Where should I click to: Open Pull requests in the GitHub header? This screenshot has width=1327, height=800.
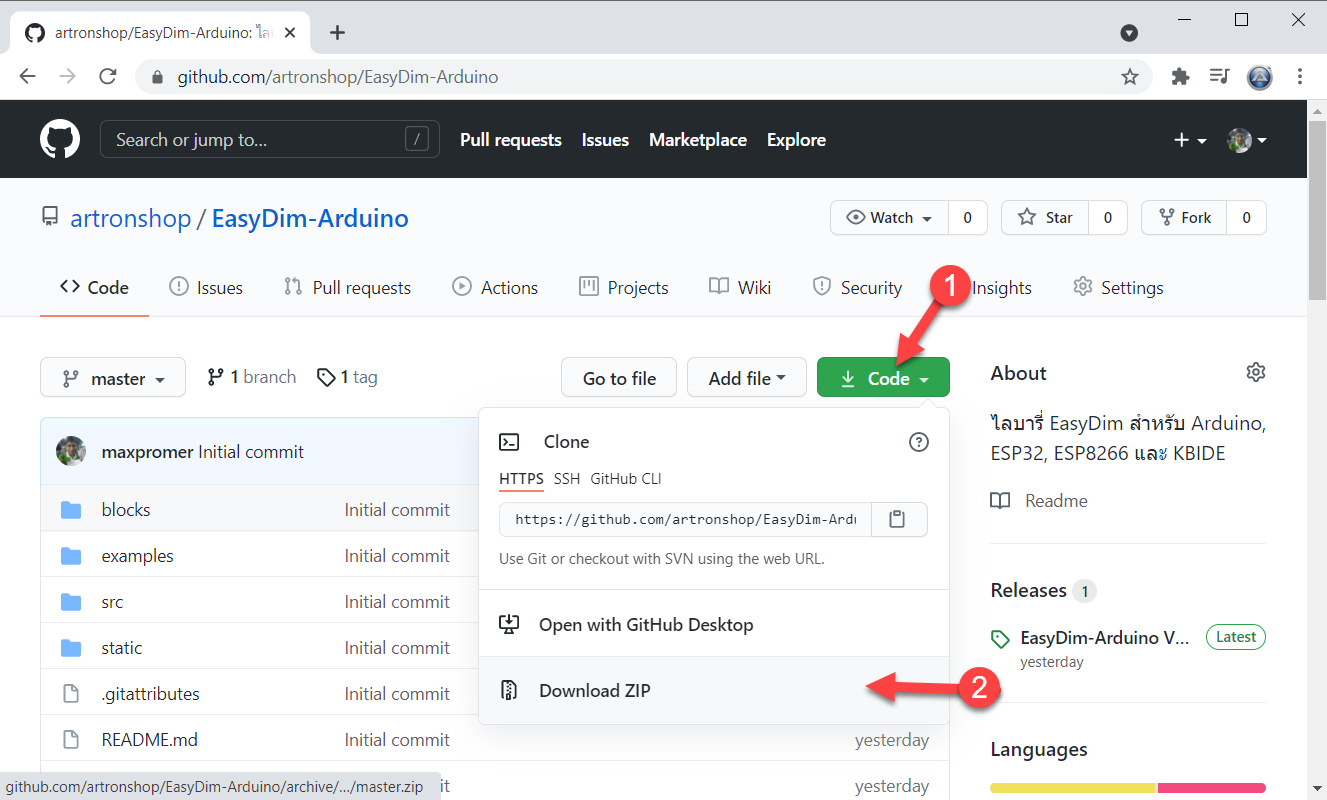click(511, 140)
